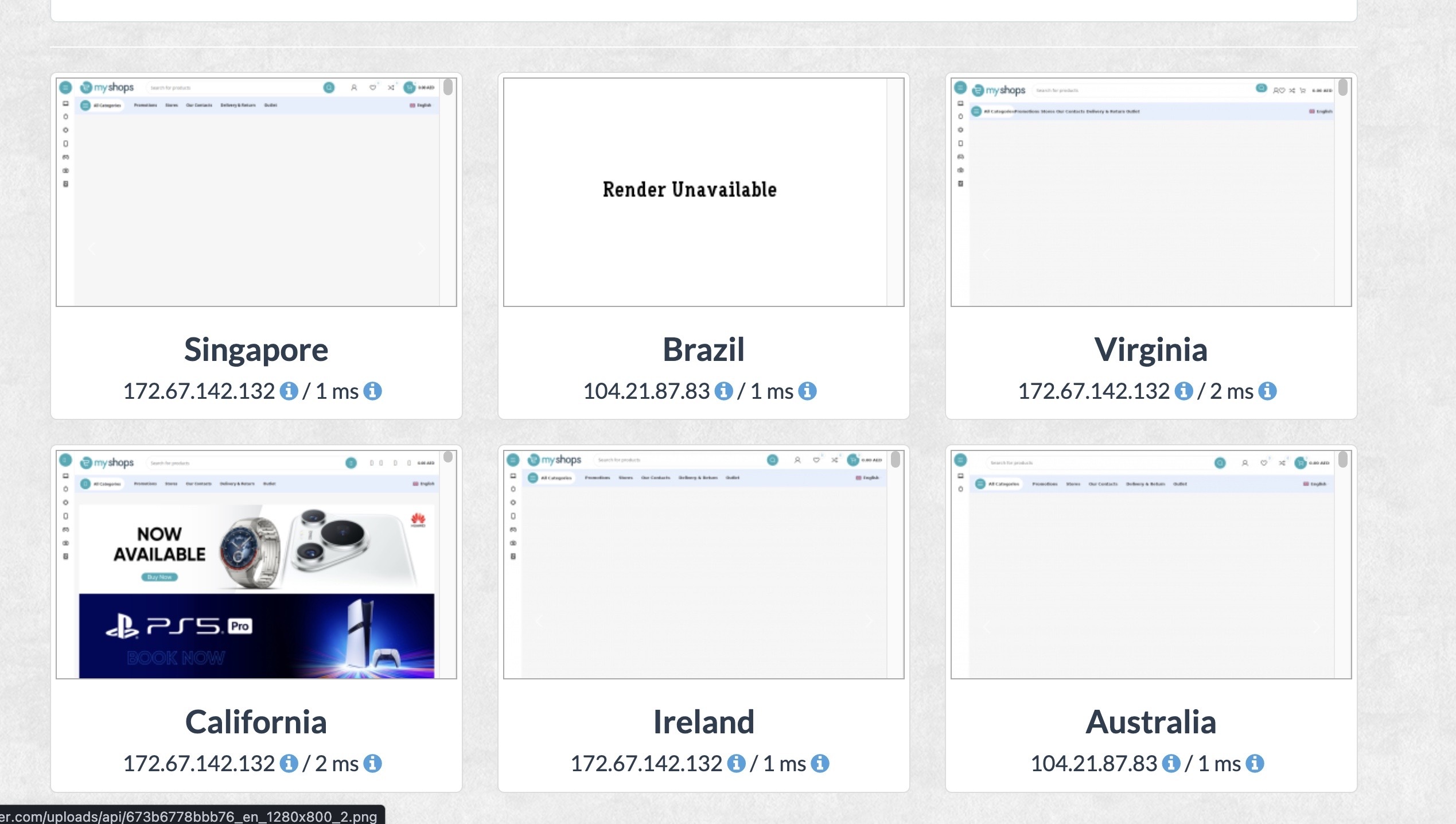The height and width of the screenshot is (824, 1456).
Task: Click info icon next to Virginia IP address
Action: [1184, 391]
